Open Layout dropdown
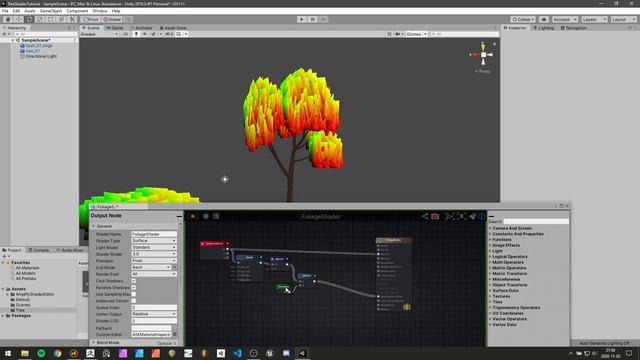Screen dimensions: 640x360 tap(623, 20)
